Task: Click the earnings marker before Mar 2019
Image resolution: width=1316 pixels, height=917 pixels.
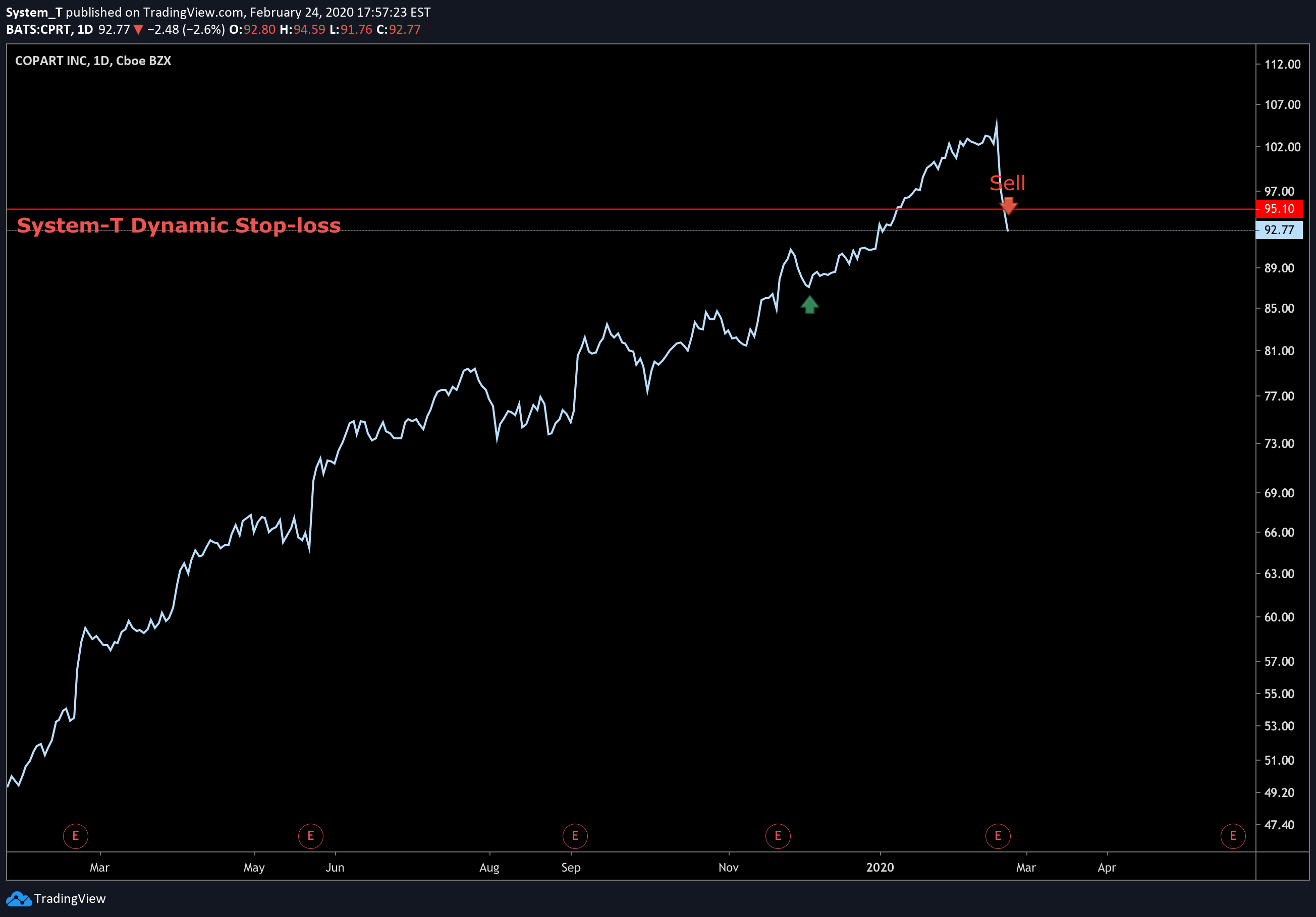Action: click(76, 836)
